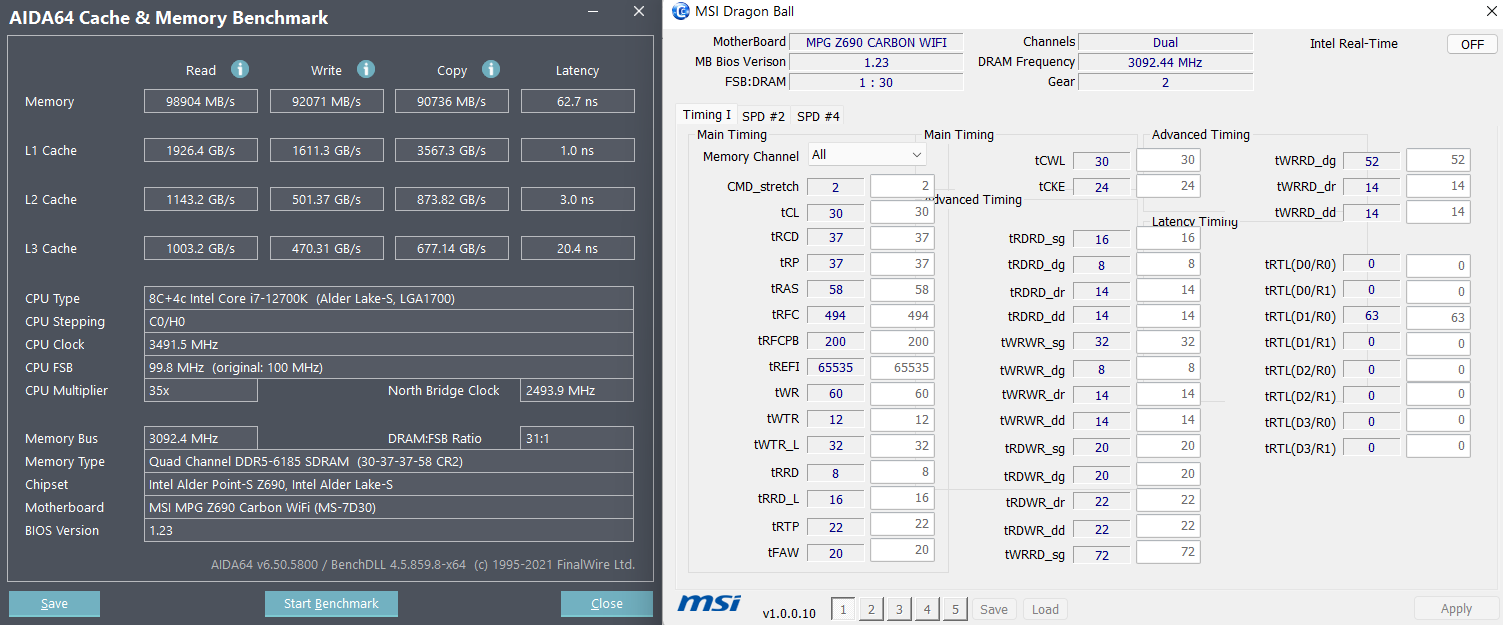
Task: Edit the tRTL(D0/R0) input field
Action: (1438, 266)
